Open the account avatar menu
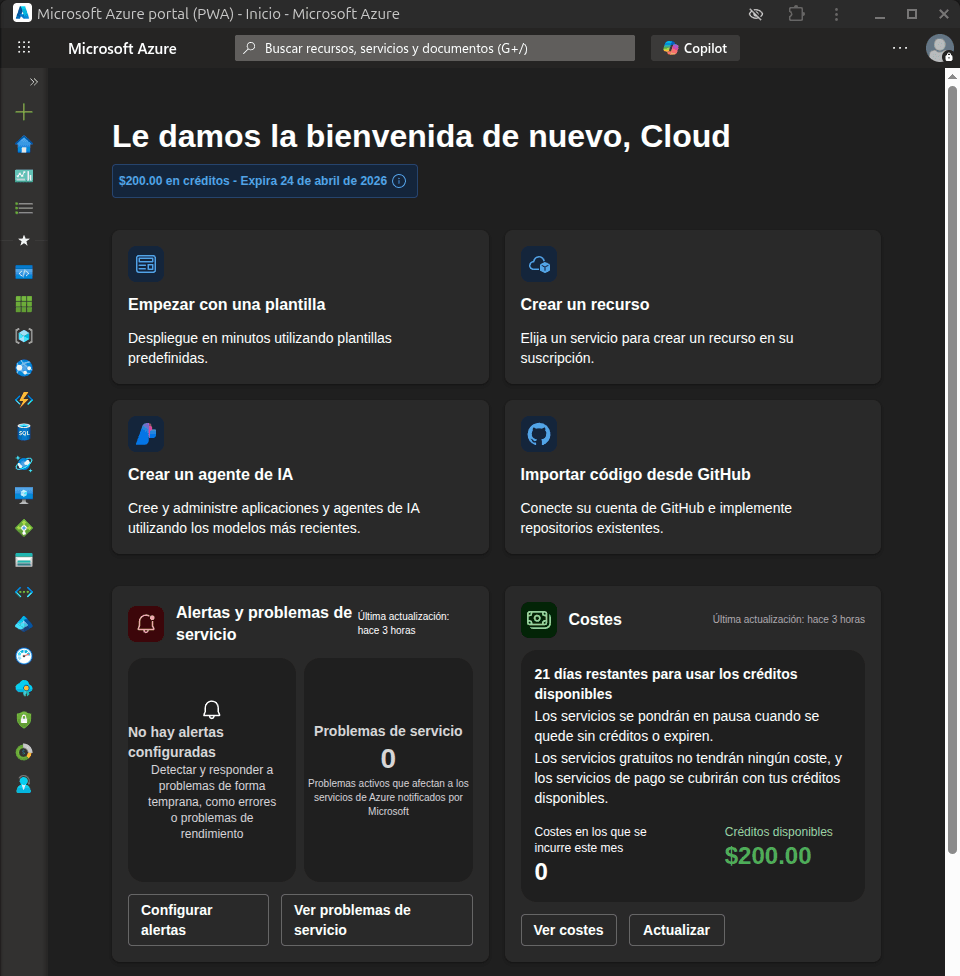This screenshot has width=960, height=976. [939, 48]
